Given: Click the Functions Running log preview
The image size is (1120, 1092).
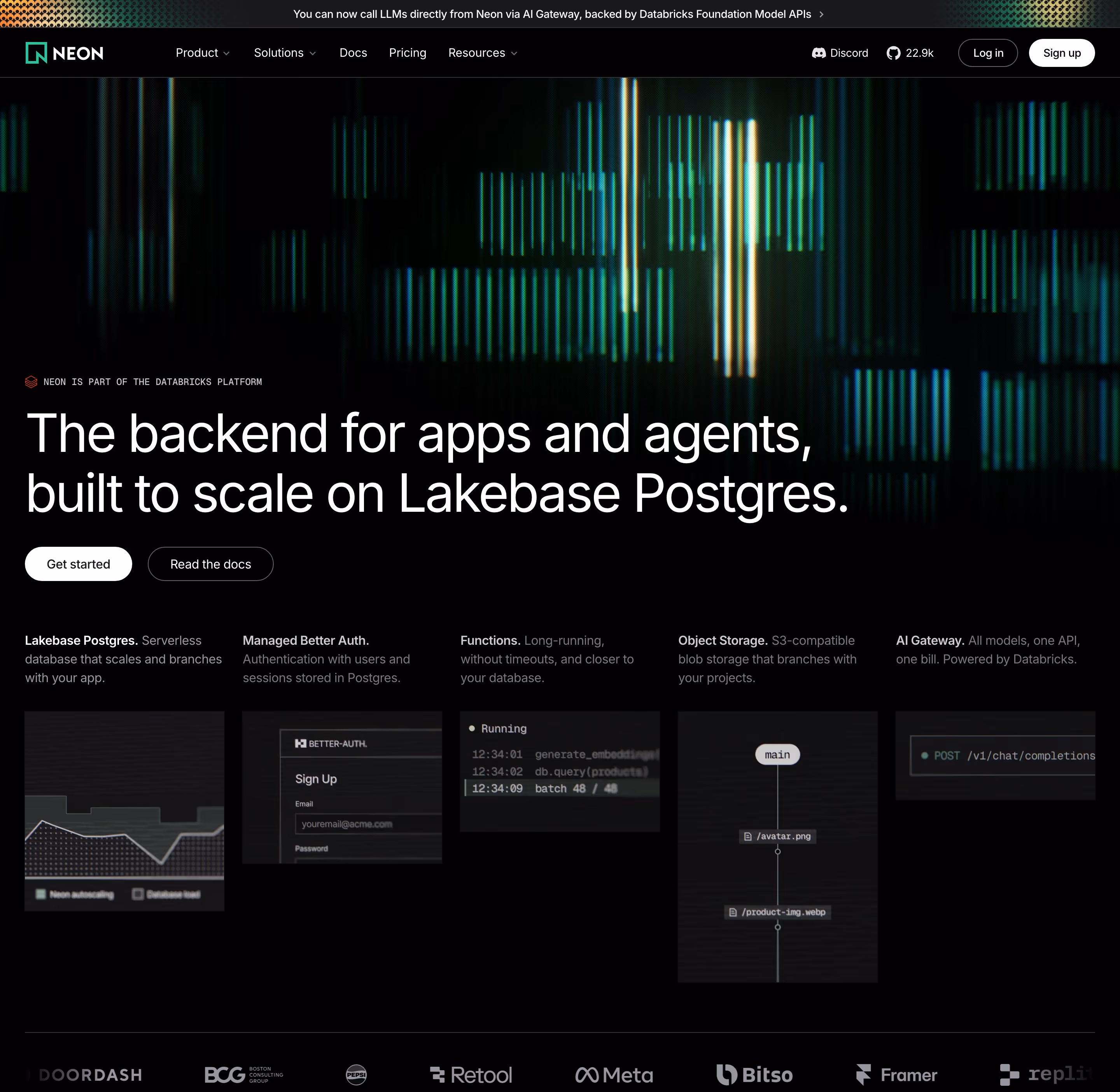Looking at the screenshot, I should tap(560, 772).
